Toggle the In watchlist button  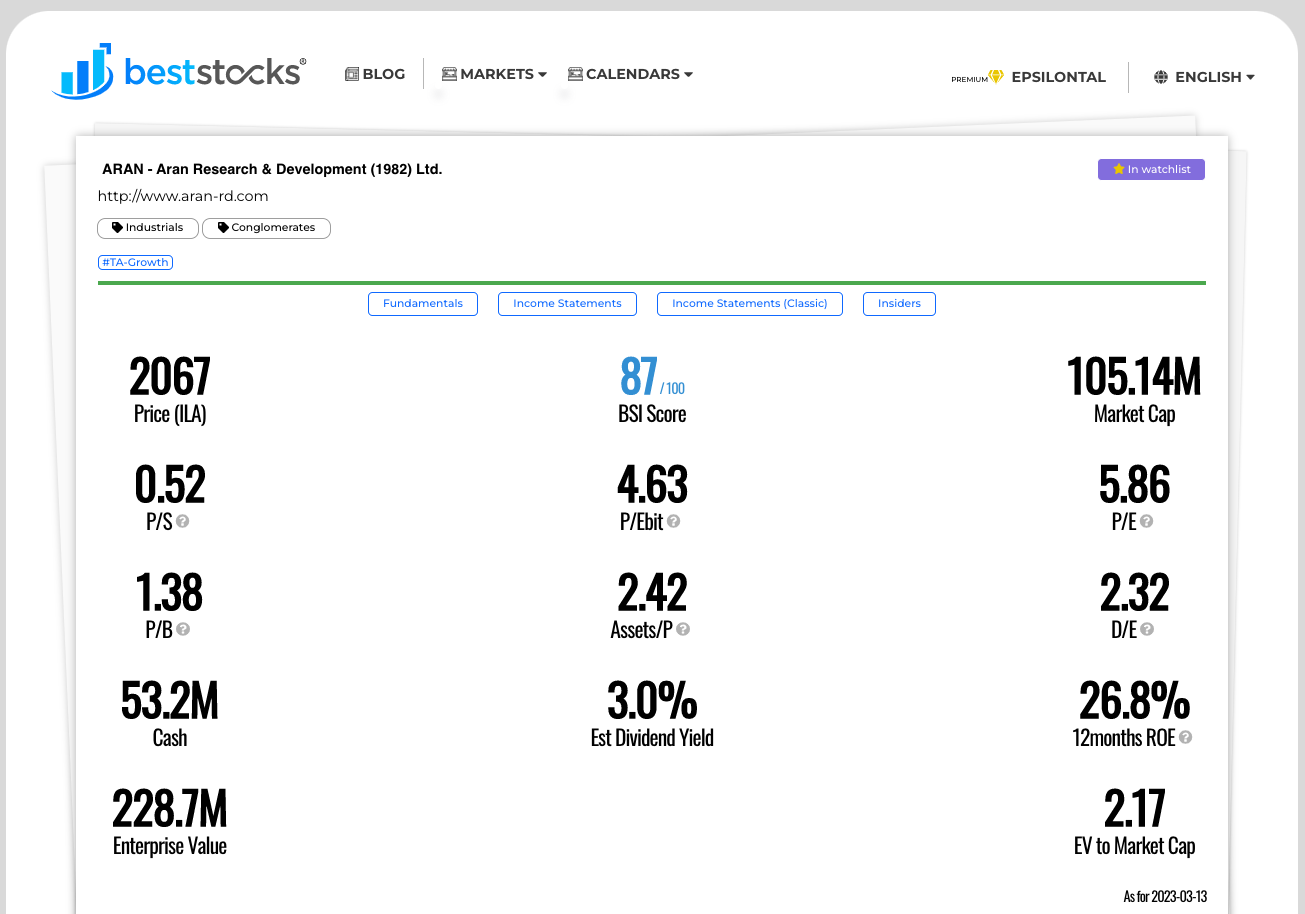point(1151,170)
